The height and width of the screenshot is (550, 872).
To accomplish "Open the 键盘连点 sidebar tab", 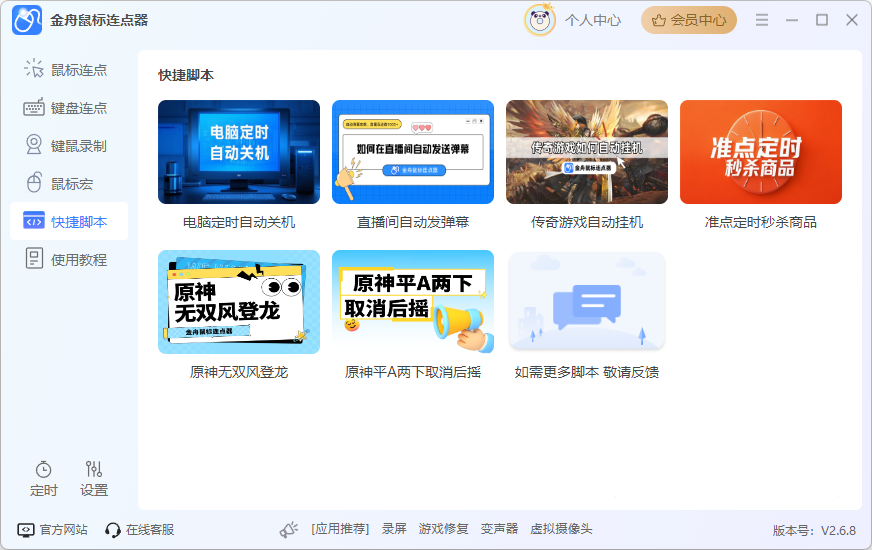I will coord(68,108).
